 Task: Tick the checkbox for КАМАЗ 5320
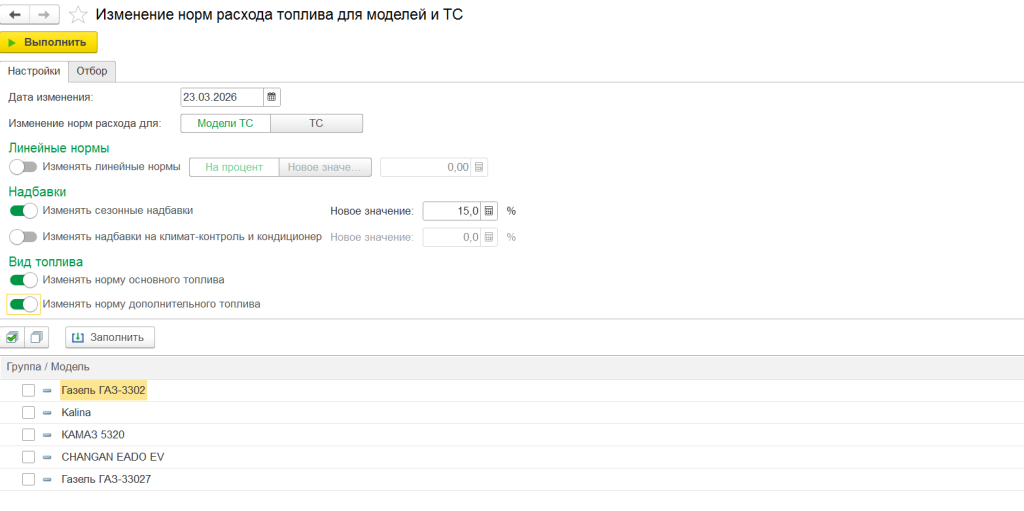(28, 435)
